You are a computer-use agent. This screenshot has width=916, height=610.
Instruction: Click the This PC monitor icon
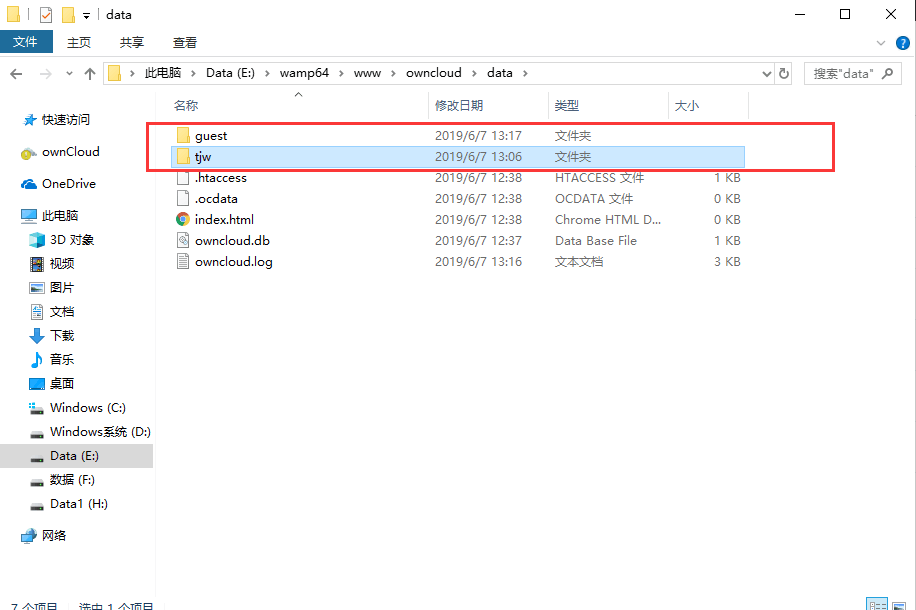pos(29,216)
